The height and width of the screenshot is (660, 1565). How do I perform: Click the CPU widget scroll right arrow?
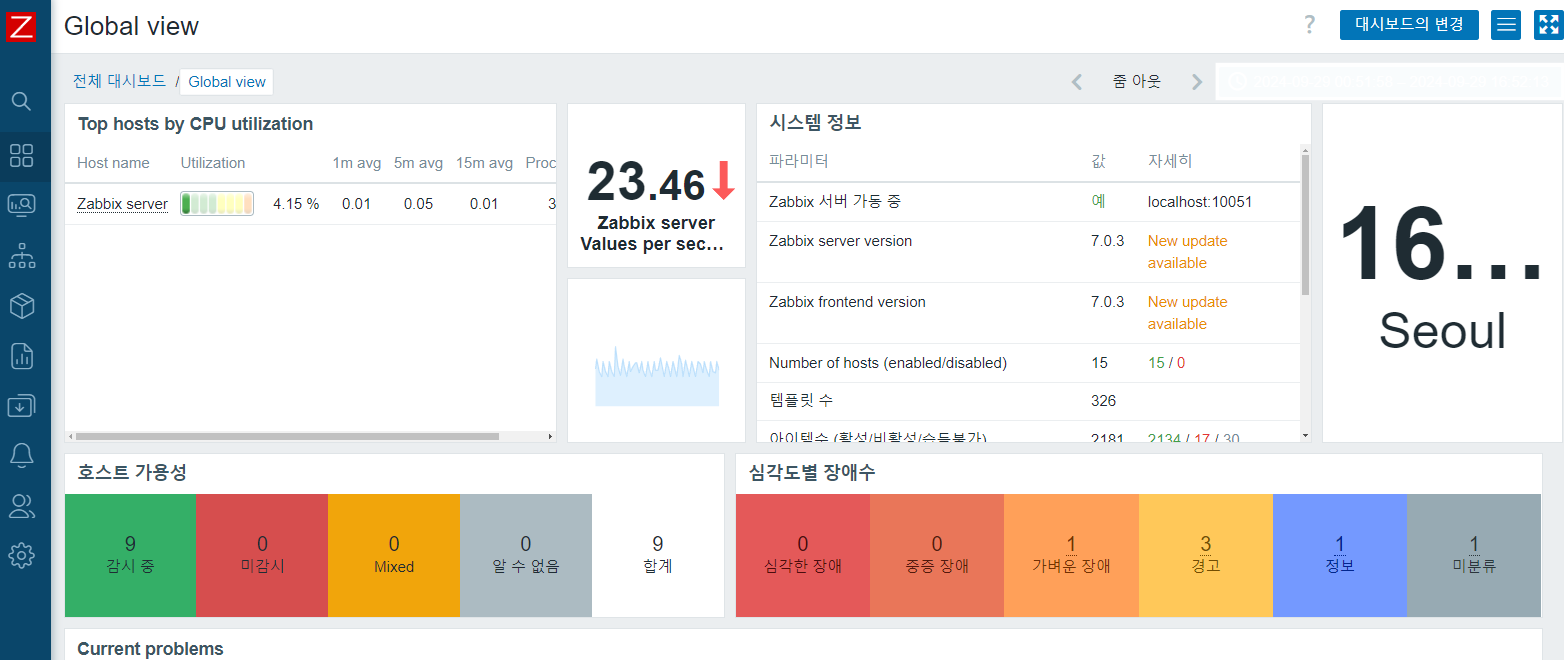[x=550, y=436]
